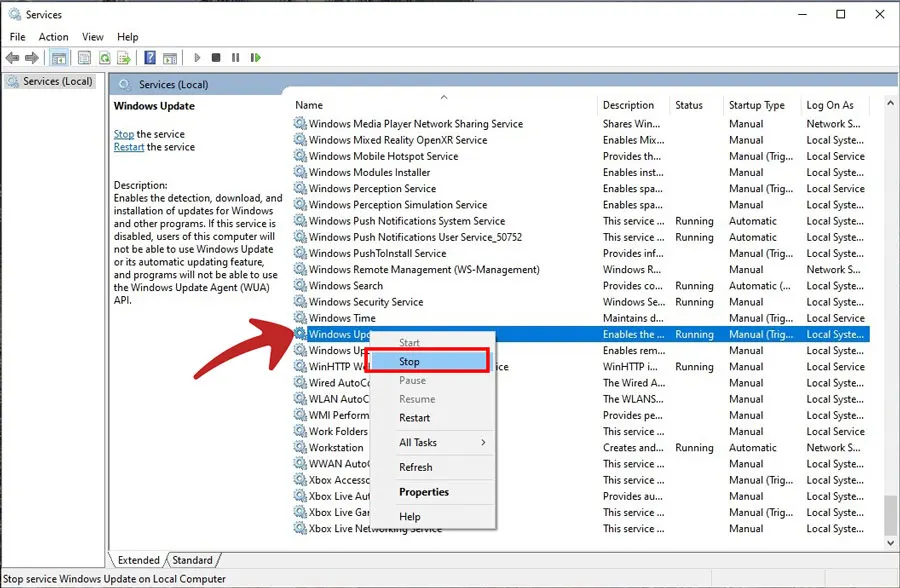Click the Running status of Windows Update
This screenshot has width=900, height=588.
[694, 334]
